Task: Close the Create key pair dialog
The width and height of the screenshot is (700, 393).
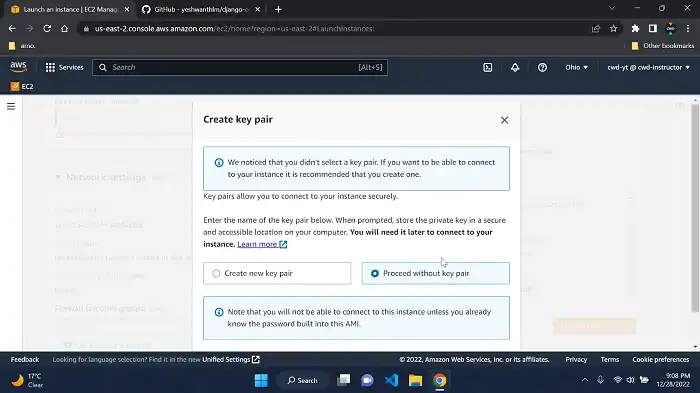Action: coord(504,120)
